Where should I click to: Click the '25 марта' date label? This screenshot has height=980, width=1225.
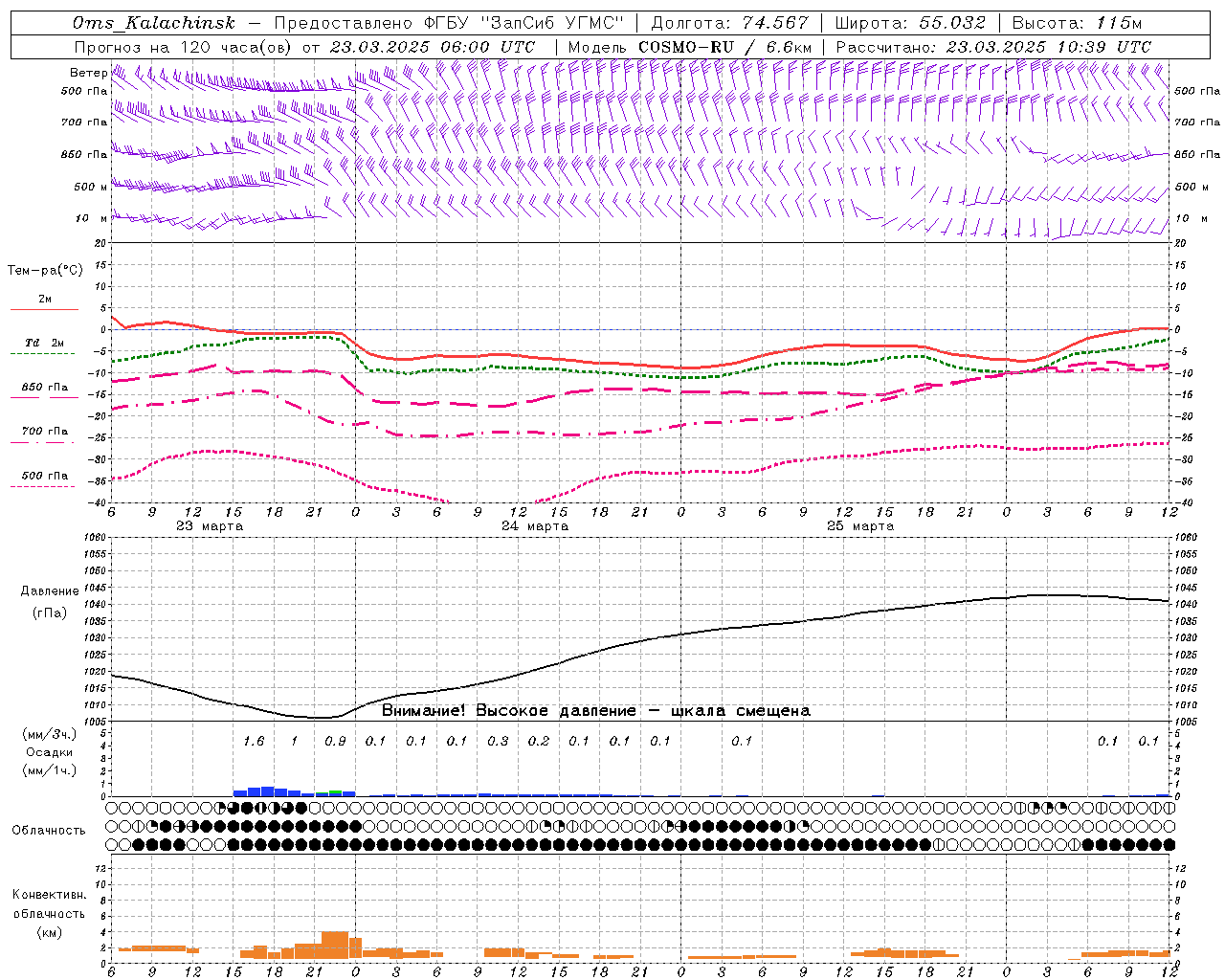coord(860,526)
